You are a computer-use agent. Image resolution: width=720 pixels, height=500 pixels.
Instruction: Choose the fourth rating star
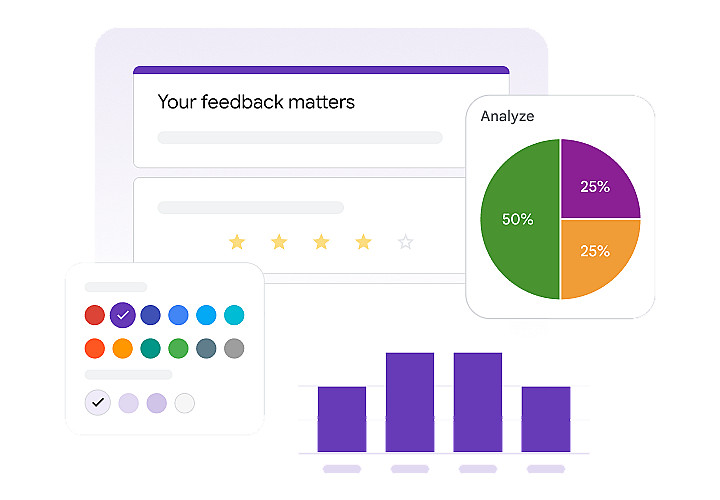coord(363,242)
